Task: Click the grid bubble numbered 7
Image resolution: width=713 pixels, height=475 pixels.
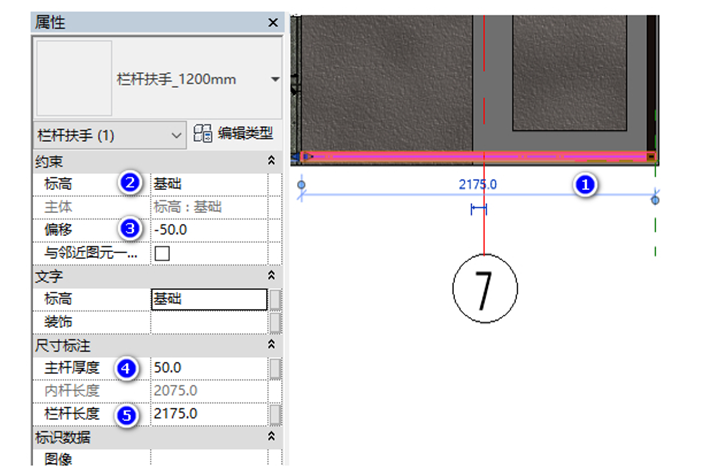Action: pos(484,288)
